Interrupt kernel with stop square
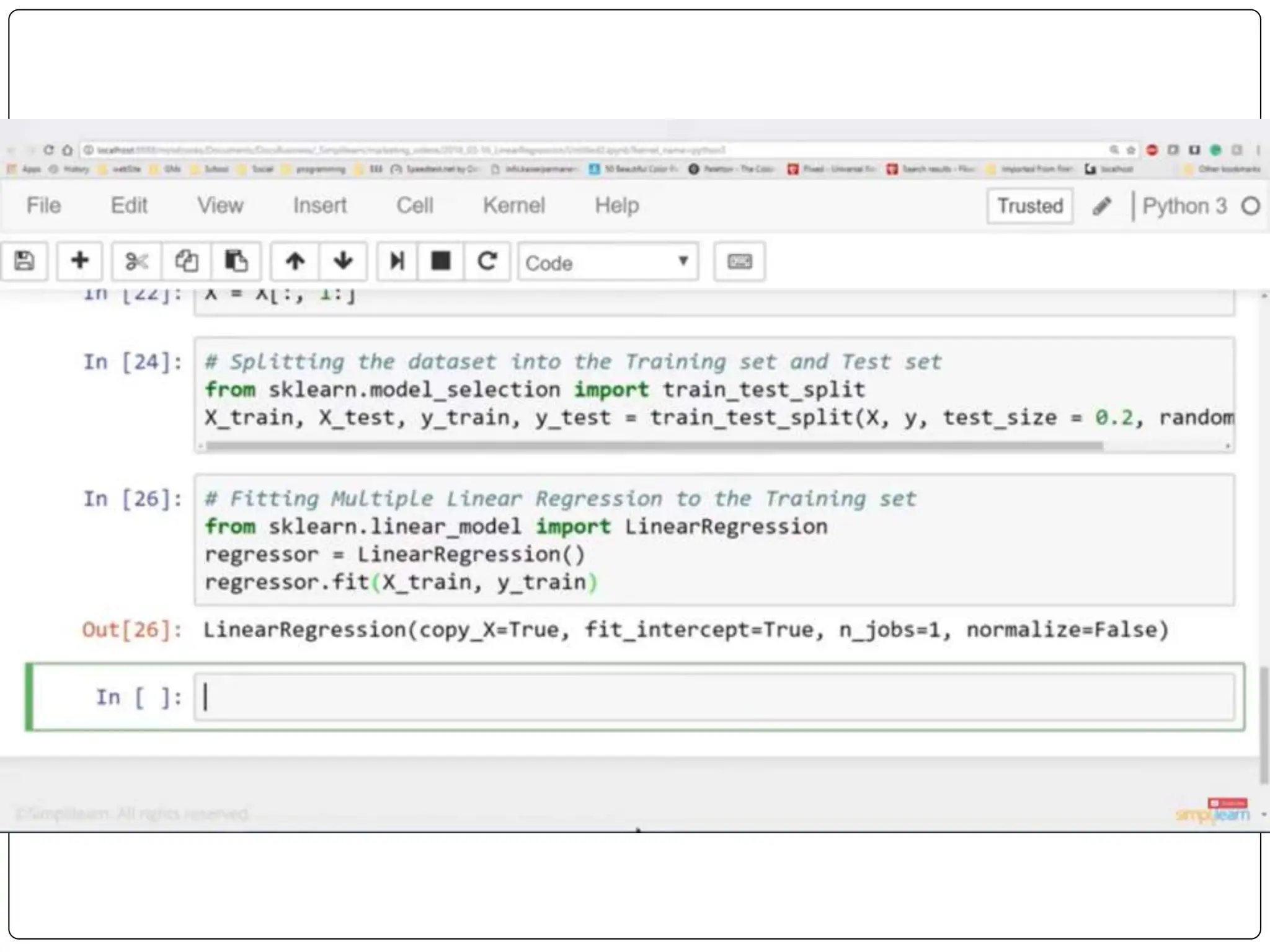The image size is (1270, 952). [x=441, y=261]
